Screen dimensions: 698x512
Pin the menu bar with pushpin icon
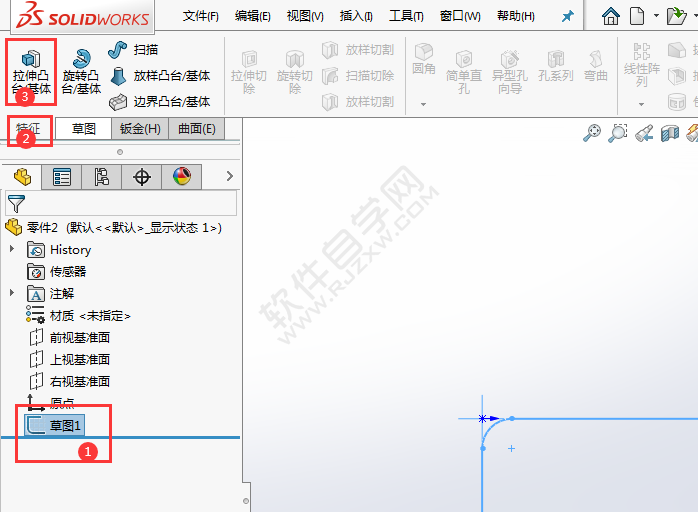click(568, 17)
